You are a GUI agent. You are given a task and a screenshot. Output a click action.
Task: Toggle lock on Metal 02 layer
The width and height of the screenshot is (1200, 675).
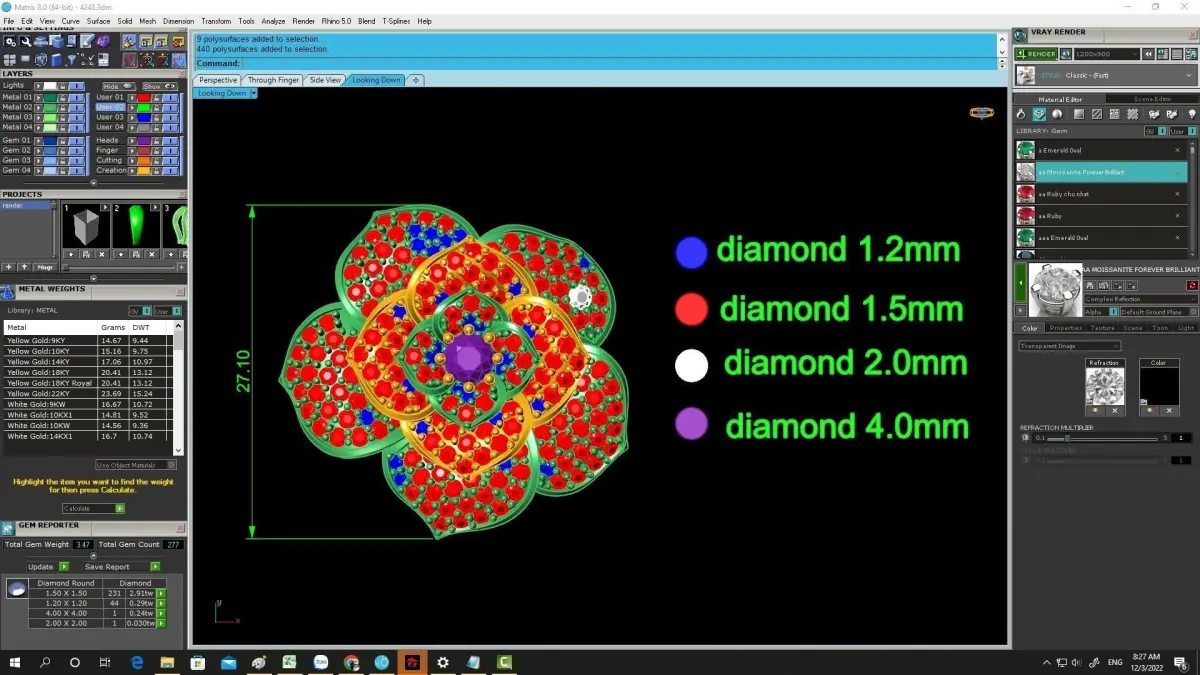coord(63,107)
